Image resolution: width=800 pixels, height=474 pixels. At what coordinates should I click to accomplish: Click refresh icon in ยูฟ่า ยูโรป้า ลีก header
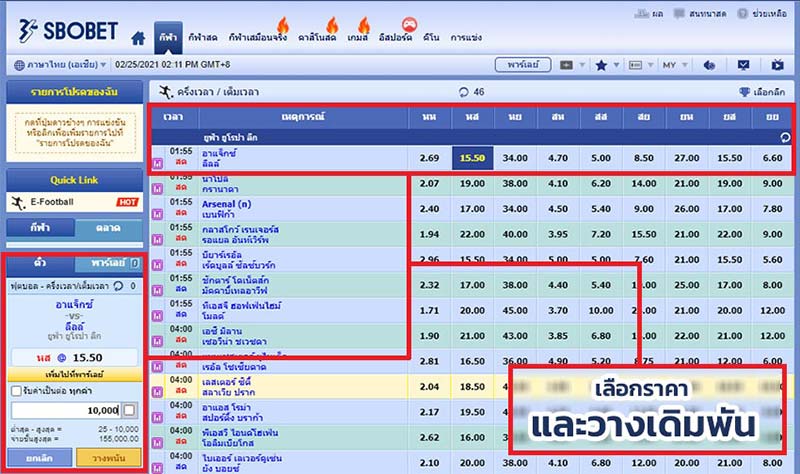pyautogui.click(x=785, y=137)
